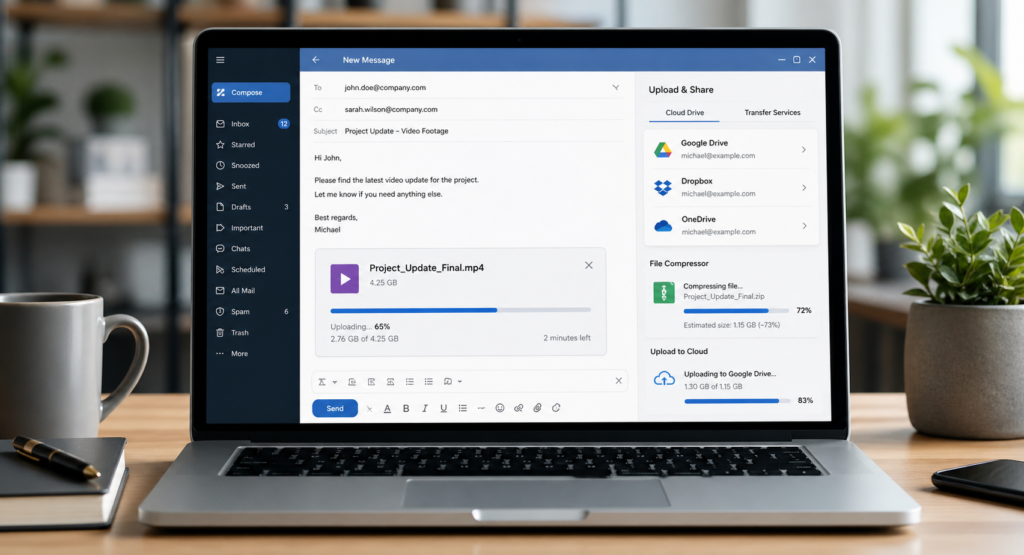Click the OneDrive cloud icon
Image resolution: width=1024 pixels, height=555 pixels.
pyautogui.click(x=663, y=226)
